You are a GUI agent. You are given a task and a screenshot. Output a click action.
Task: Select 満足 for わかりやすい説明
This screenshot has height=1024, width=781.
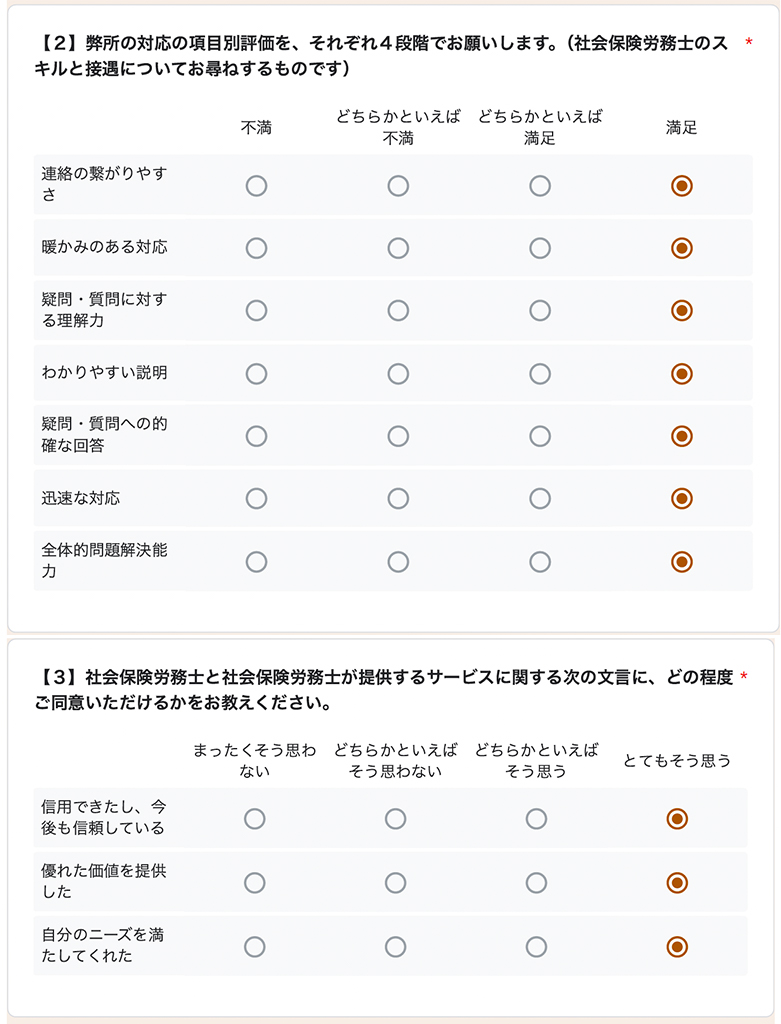[x=682, y=373]
